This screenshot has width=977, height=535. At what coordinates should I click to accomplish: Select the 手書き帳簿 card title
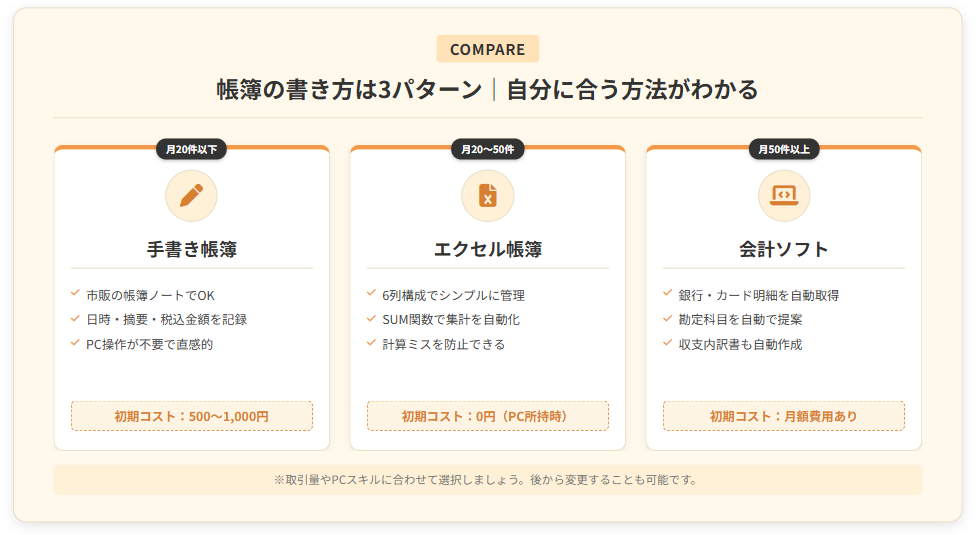pyautogui.click(x=191, y=249)
